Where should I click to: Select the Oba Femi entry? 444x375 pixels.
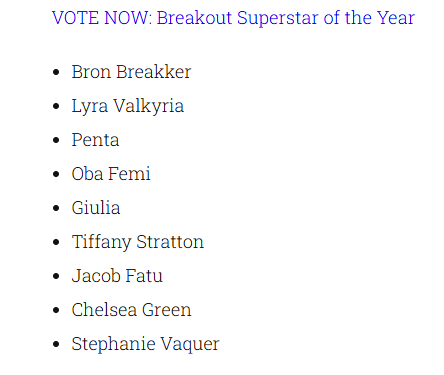coord(111,174)
